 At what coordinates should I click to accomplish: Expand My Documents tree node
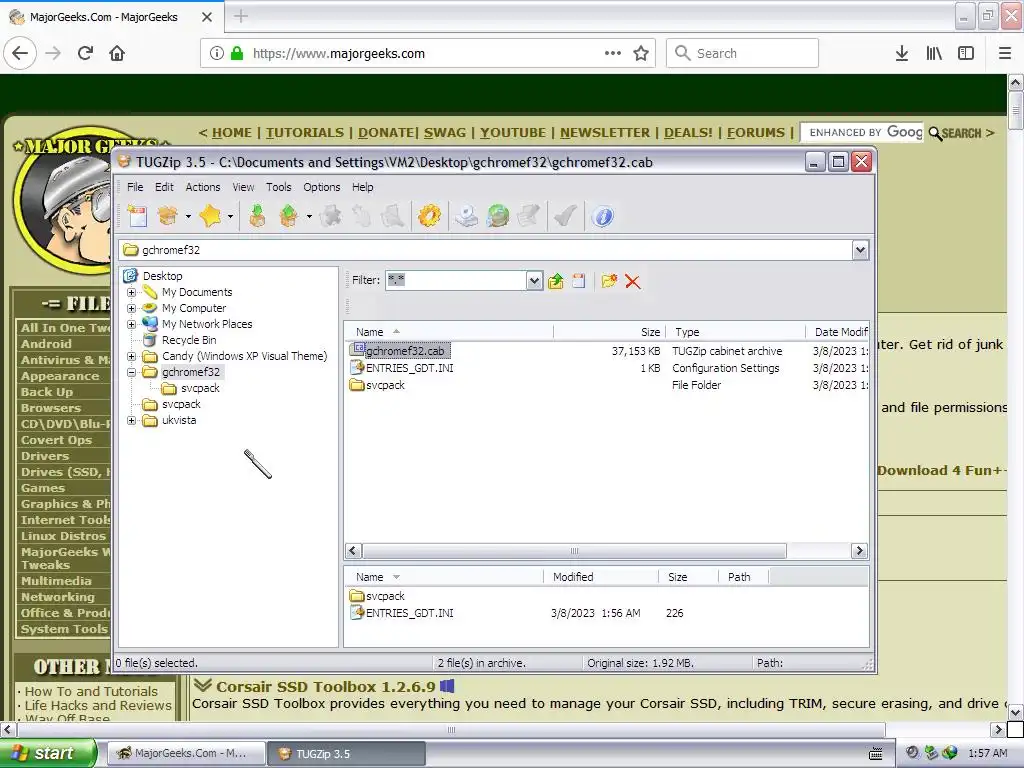pos(131,292)
